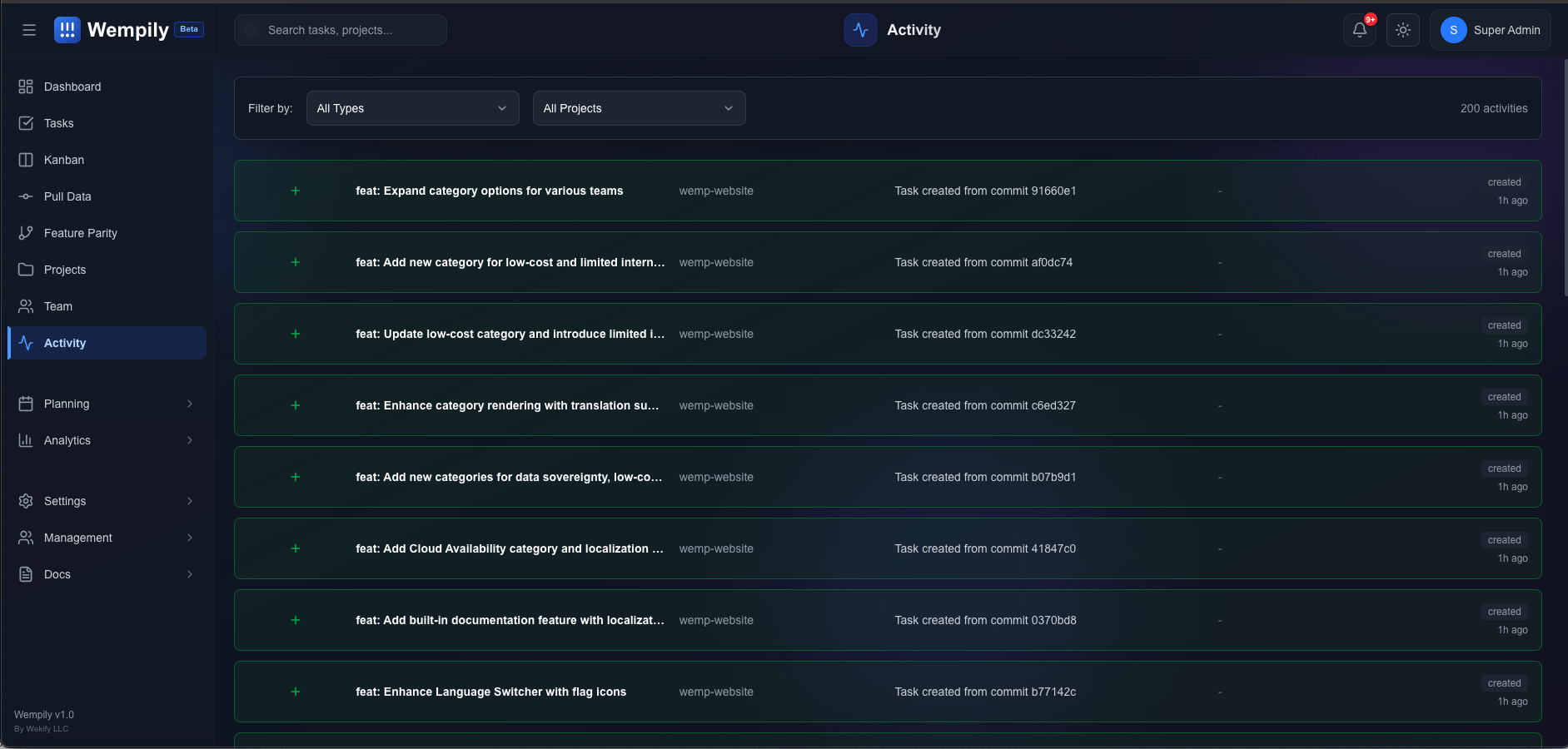Viewport: 1568px width, 749px height.
Task: Open Kanban board from sidebar
Action: tap(64, 160)
